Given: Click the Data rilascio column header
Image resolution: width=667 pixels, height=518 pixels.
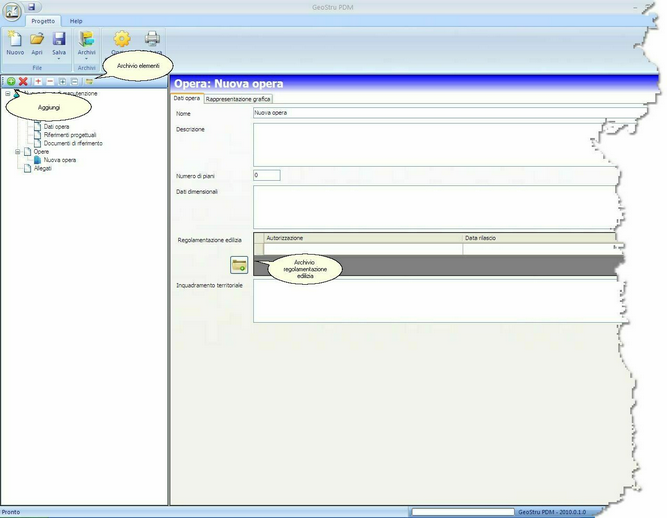Looking at the screenshot, I should (539, 238).
